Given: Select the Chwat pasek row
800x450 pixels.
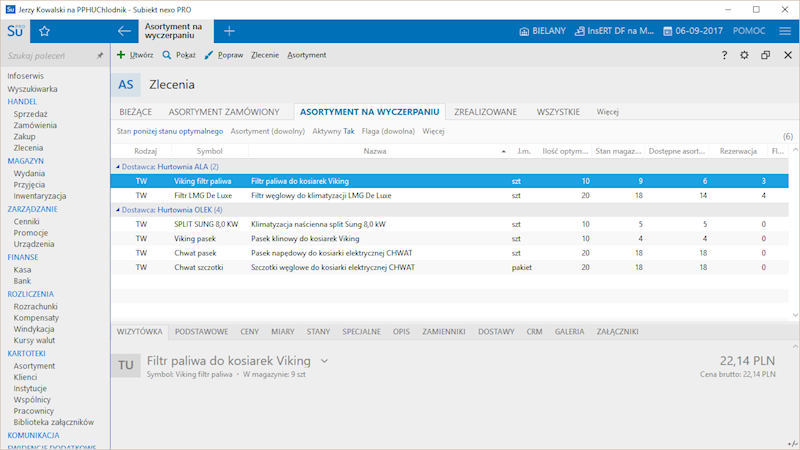Looking at the screenshot, I should click(449, 253).
